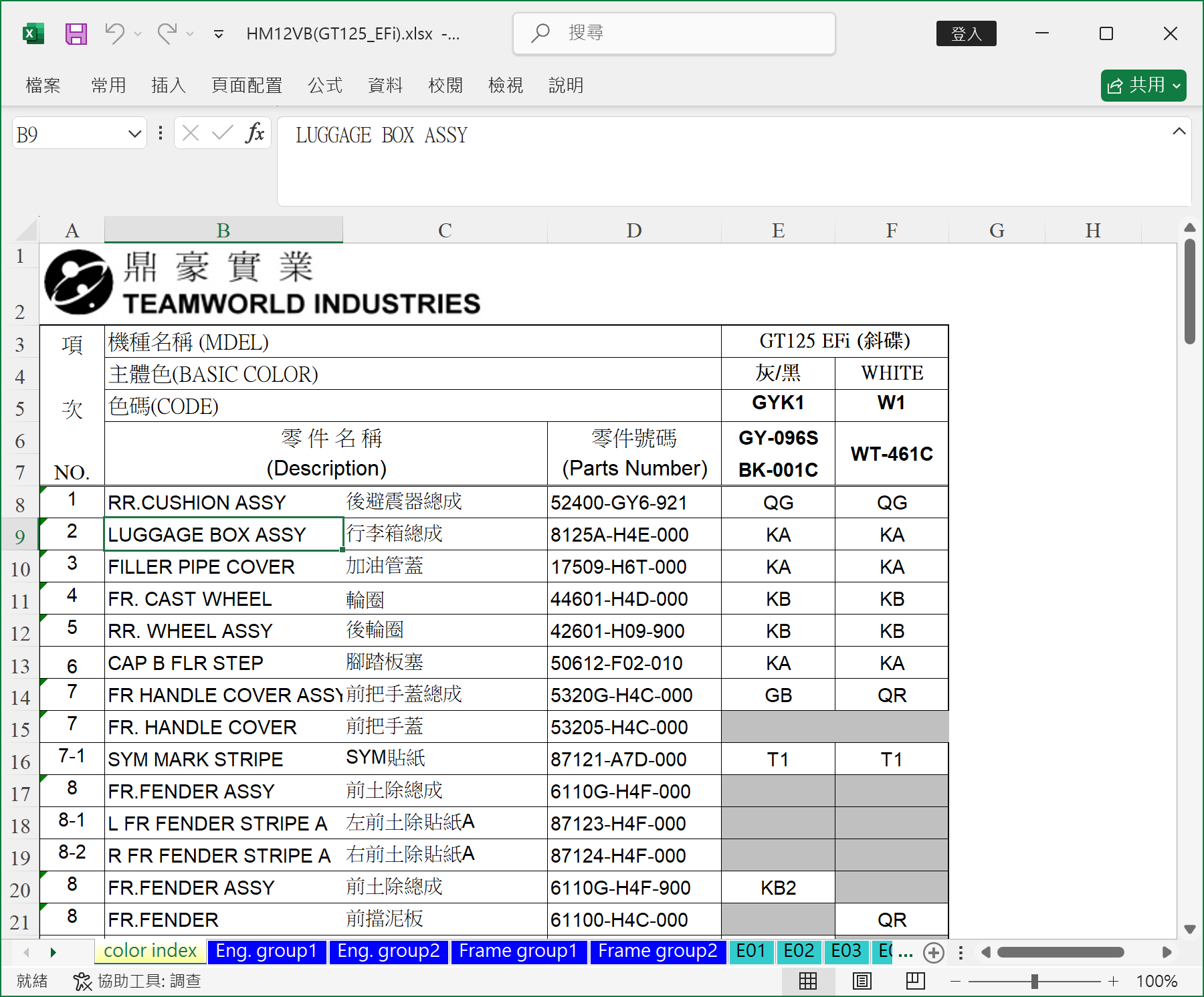Click the zoom slider handle
The image size is (1204, 997).
(x=1034, y=981)
